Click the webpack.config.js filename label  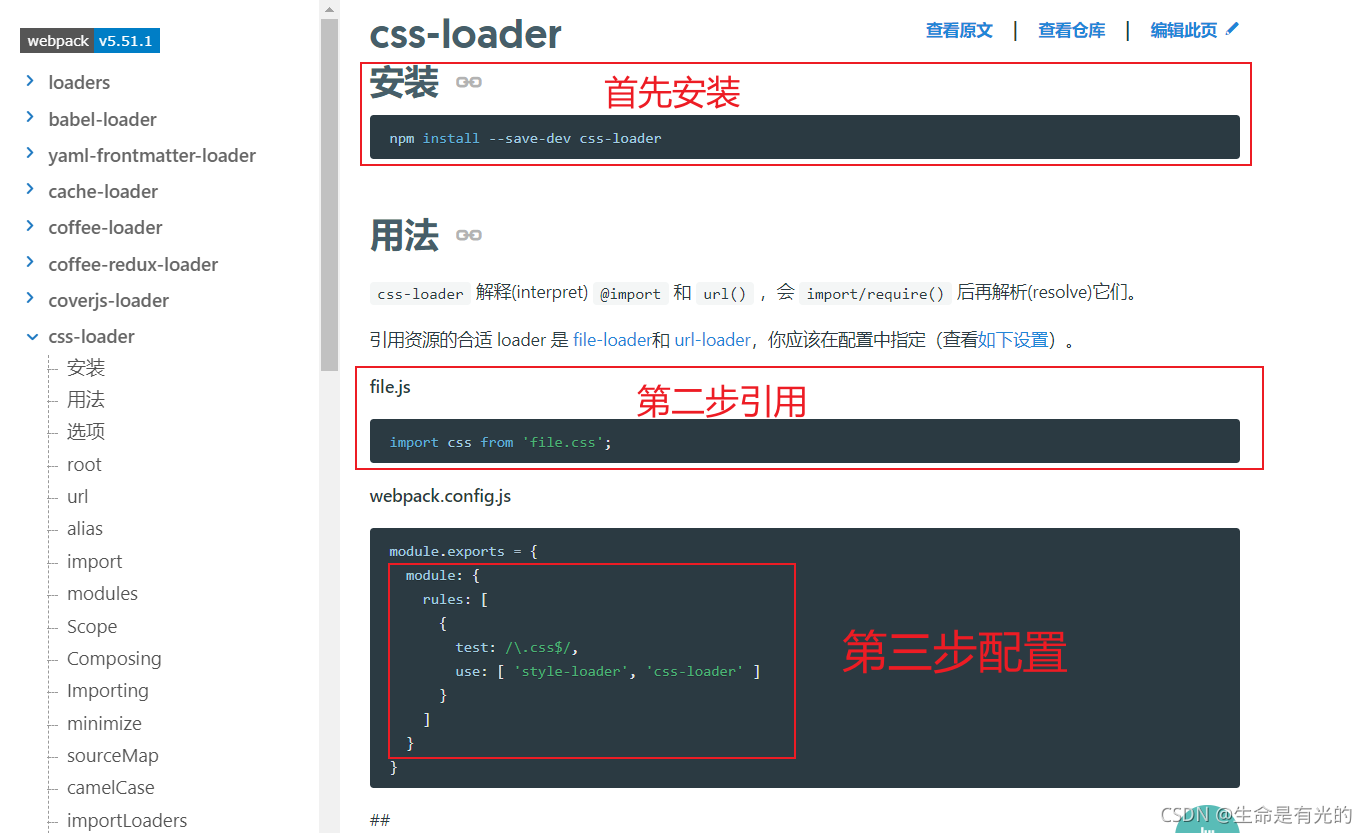click(x=440, y=496)
